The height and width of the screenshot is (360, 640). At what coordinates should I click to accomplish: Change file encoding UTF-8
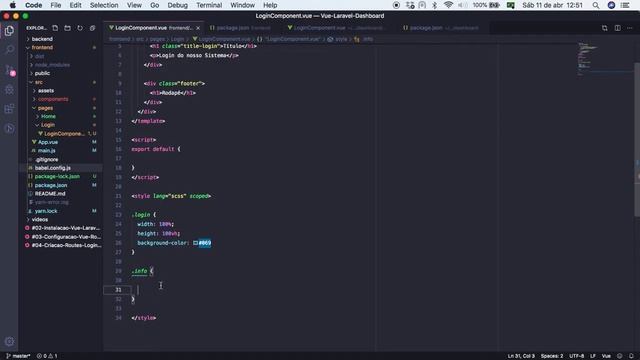click(577, 356)
